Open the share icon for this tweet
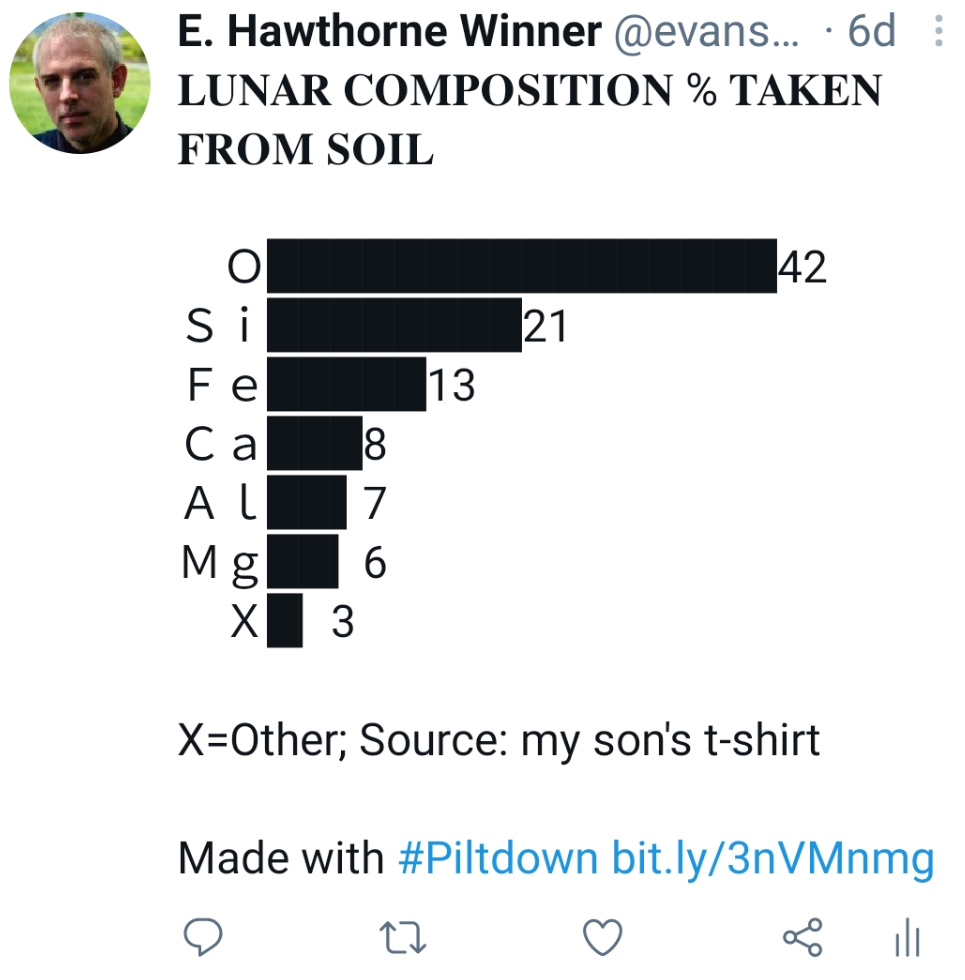 pyautogui.click(x=802, y=937)
